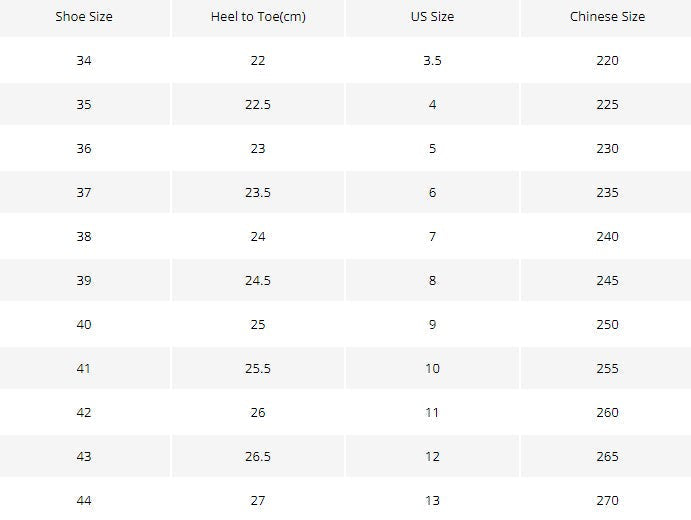Screen dimensions: 691x520
Task: Click the Shoe Size column header
Action: [84, 17]
